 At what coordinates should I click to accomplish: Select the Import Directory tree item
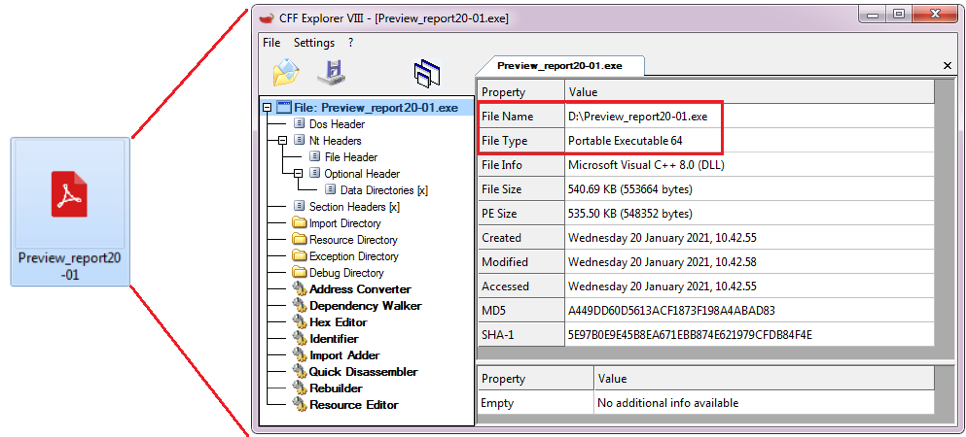click(344, 223)
